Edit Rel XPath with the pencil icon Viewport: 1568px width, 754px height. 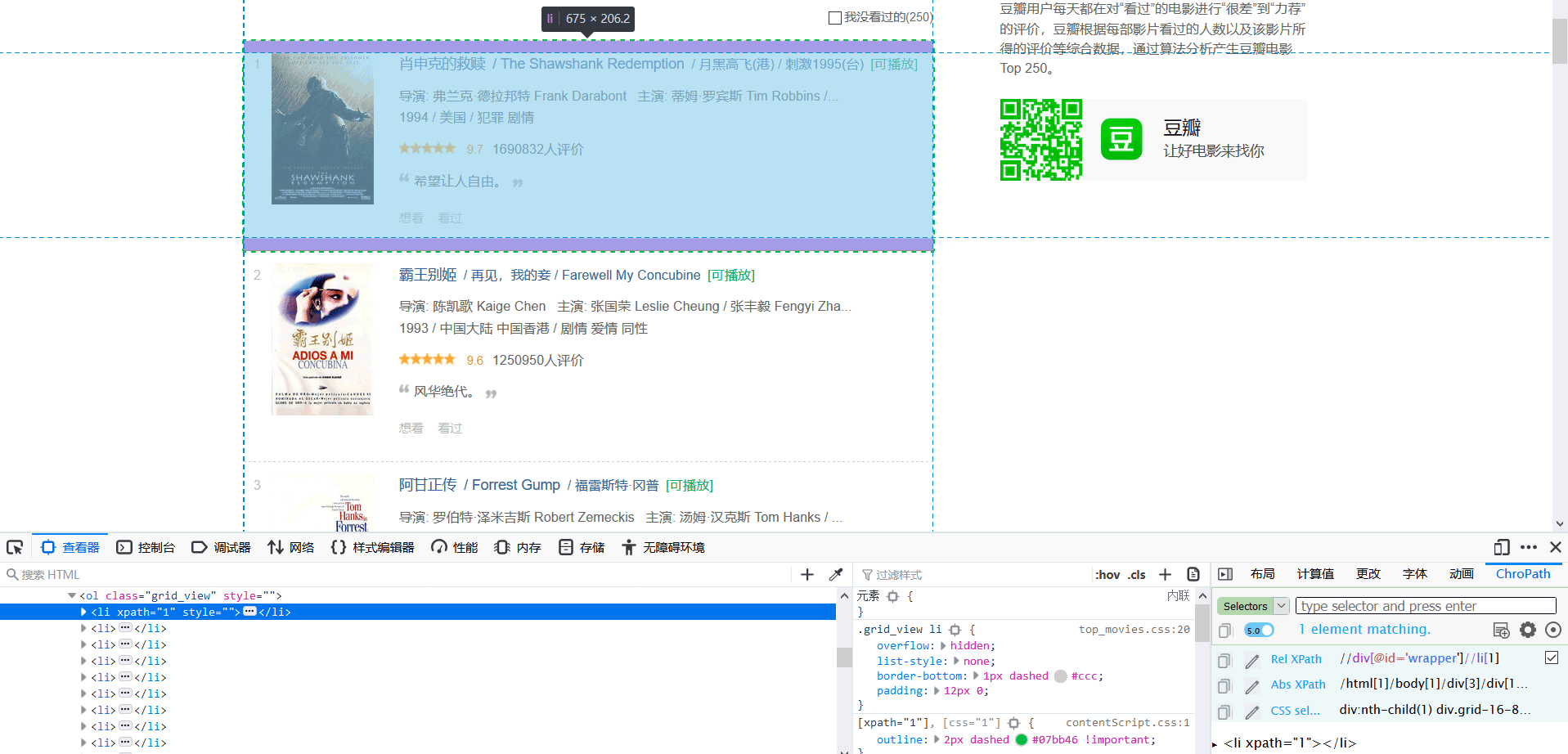[1252, 661]
